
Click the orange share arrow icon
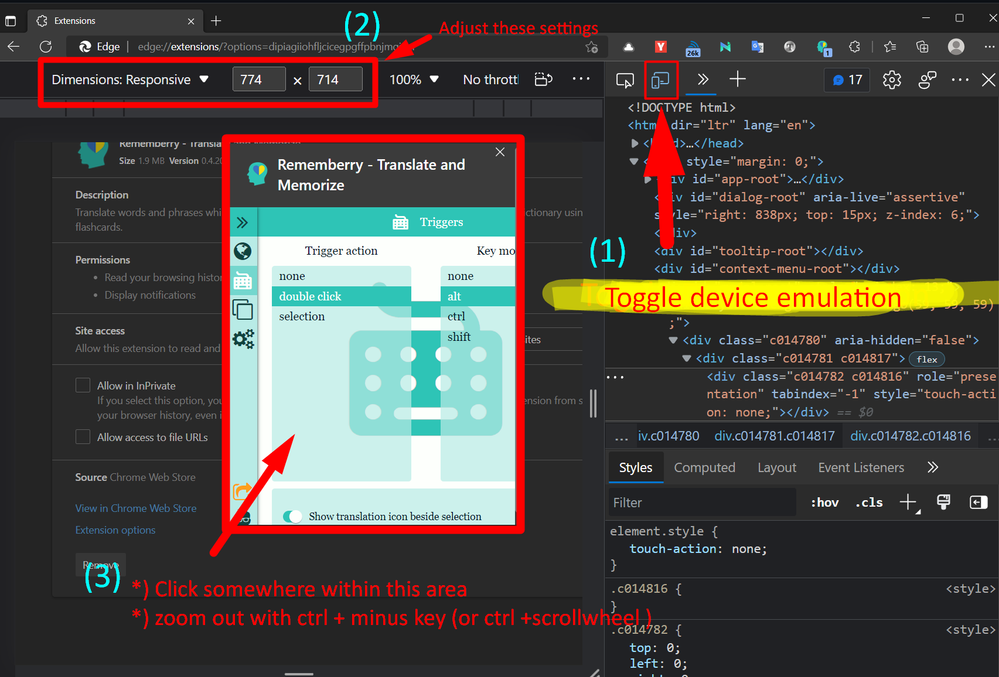click(242, 491)
